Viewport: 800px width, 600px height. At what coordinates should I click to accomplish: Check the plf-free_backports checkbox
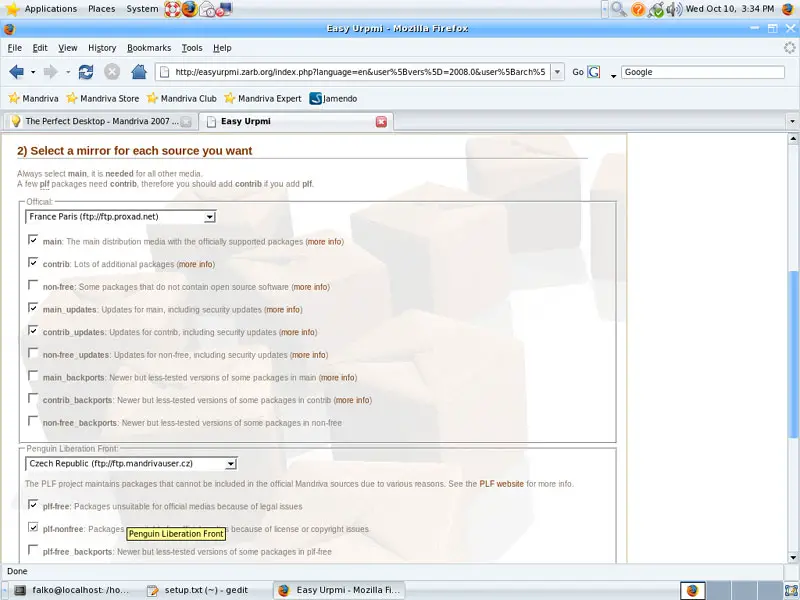point(33,549)
